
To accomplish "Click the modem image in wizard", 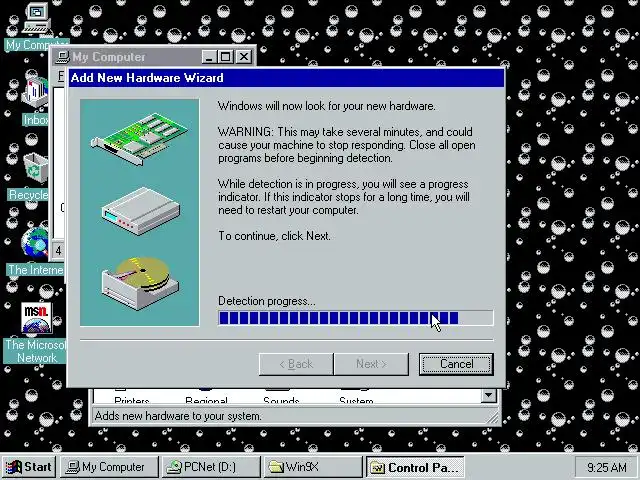I will [140, 211].
